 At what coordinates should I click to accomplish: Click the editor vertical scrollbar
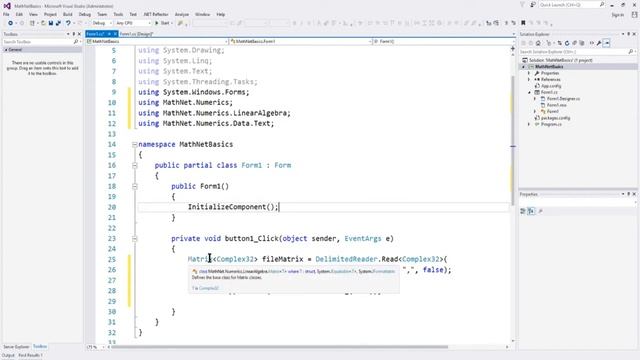[x=513, y=141]
